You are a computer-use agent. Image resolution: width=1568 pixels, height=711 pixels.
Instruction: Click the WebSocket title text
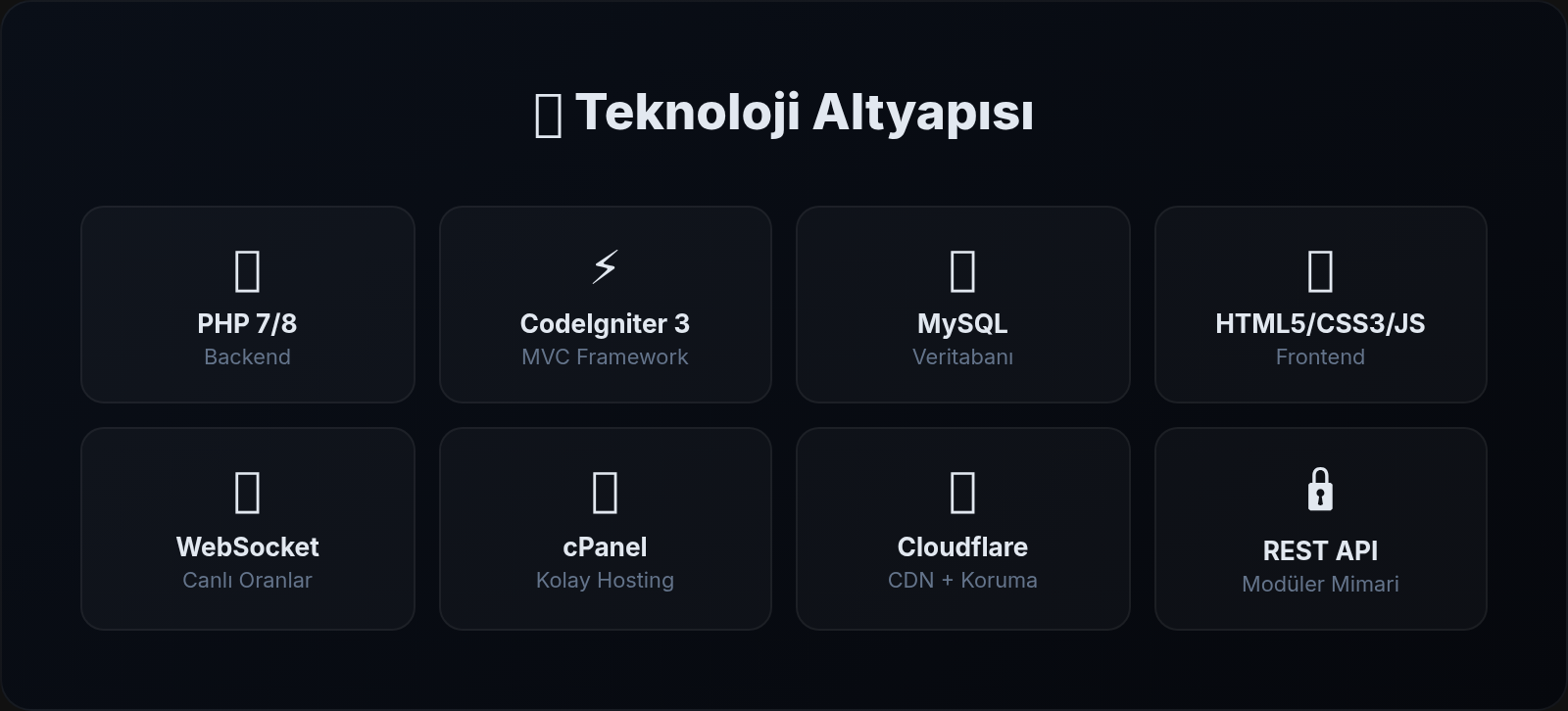pos(247,546)
